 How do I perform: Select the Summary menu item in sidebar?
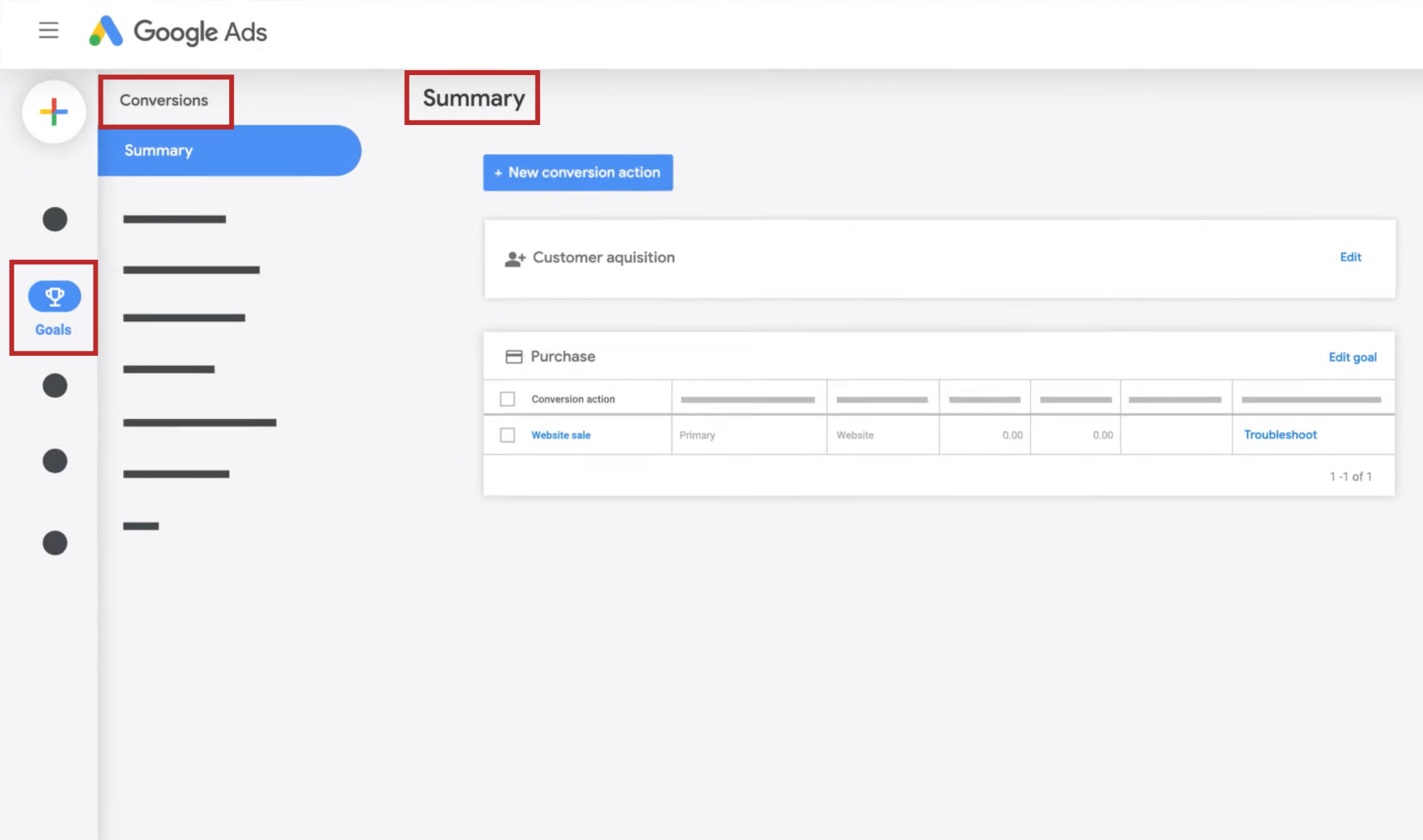229,151
